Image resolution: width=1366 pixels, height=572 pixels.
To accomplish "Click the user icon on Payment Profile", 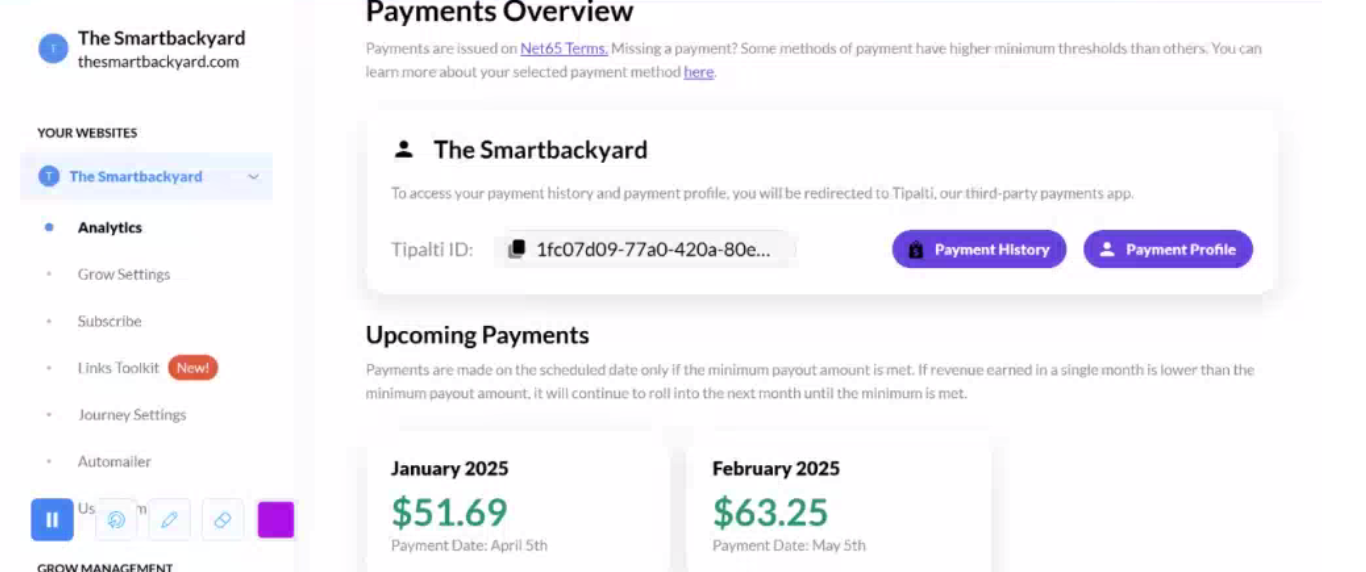I will pyautogui.click(x=1107, y=250).
